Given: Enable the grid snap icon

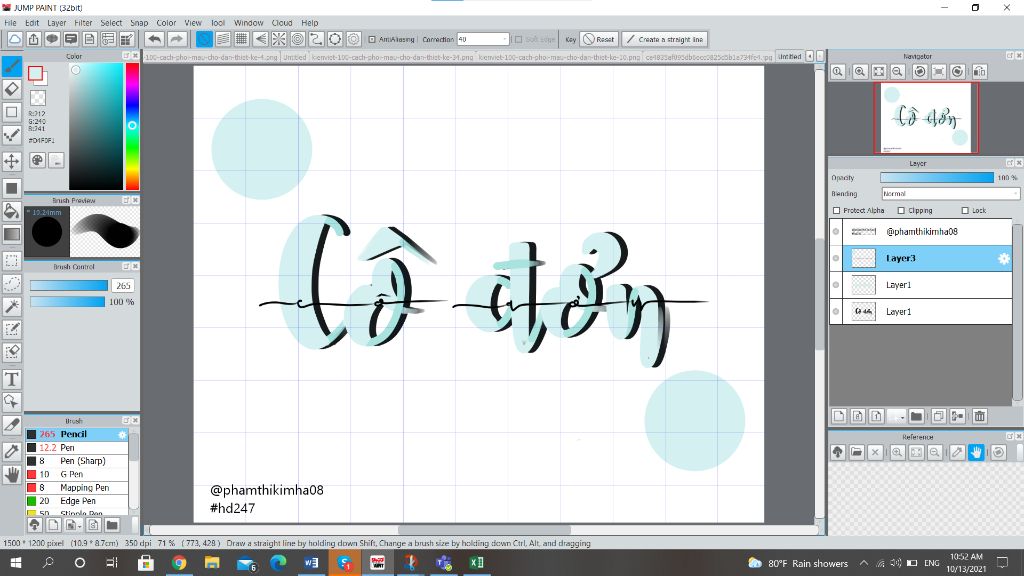Looking at the screenshot, I should [x=242, y=39].
